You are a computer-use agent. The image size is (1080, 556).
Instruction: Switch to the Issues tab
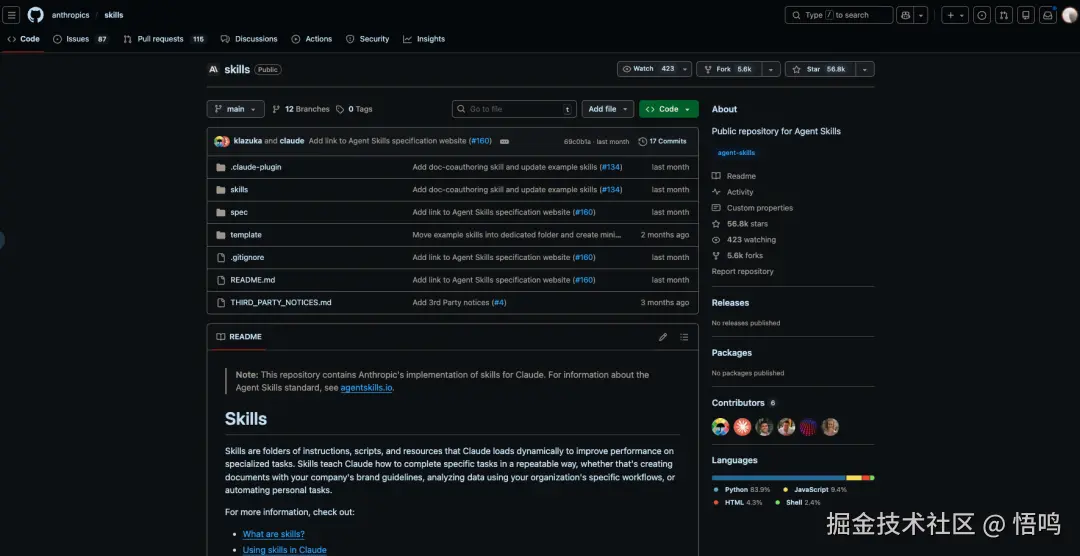(x=81, y=39)
